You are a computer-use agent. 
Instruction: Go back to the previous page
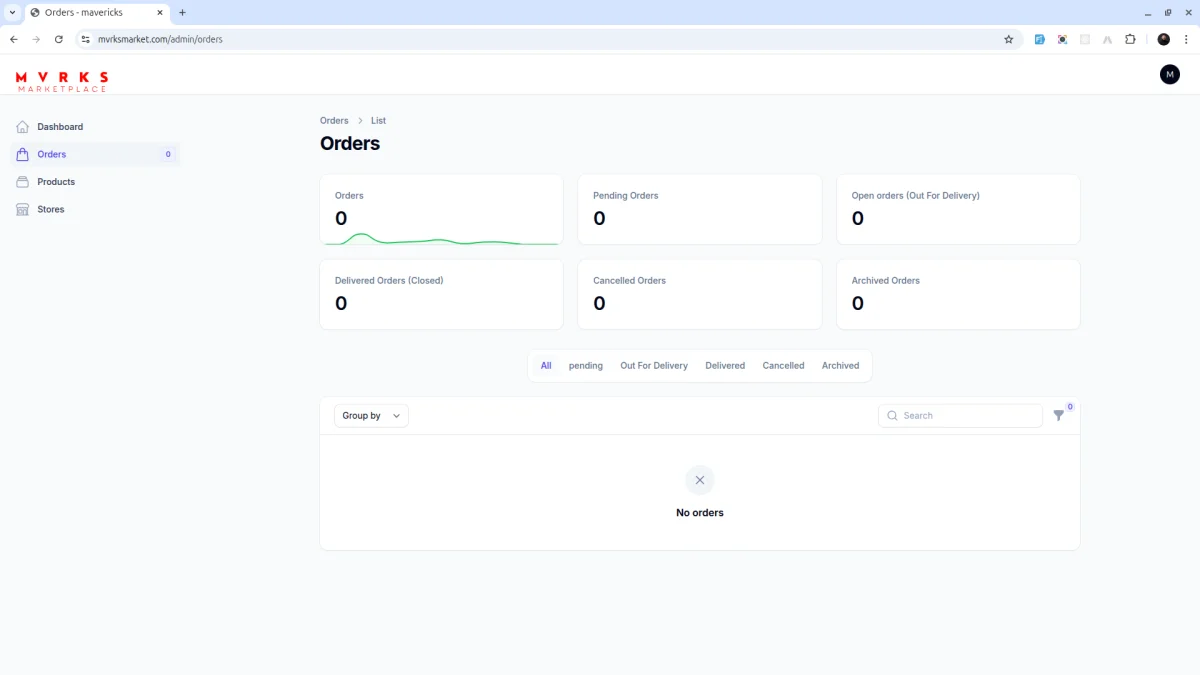click(14, 39)
